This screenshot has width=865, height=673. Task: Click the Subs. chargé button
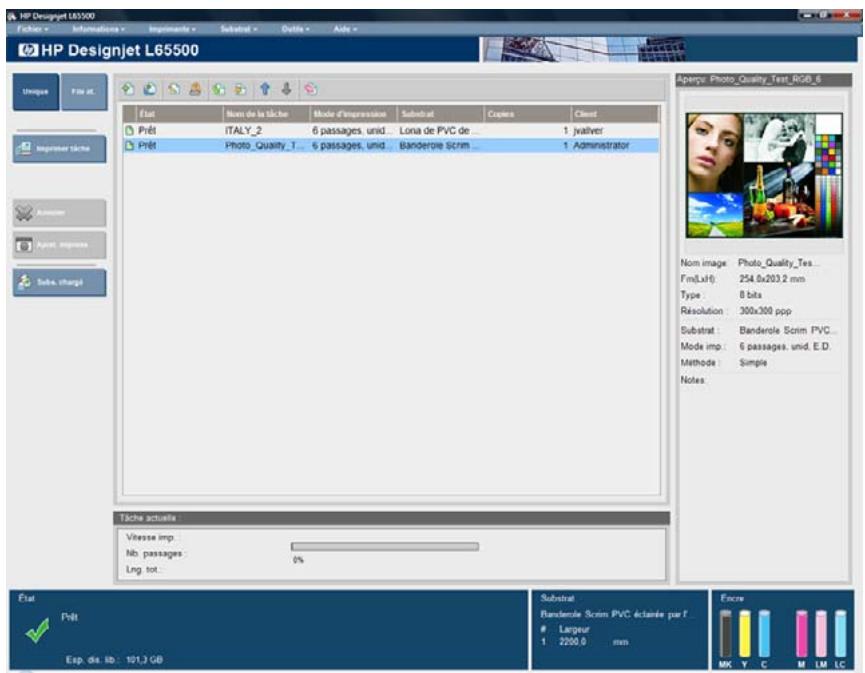(x=60, y=282)
